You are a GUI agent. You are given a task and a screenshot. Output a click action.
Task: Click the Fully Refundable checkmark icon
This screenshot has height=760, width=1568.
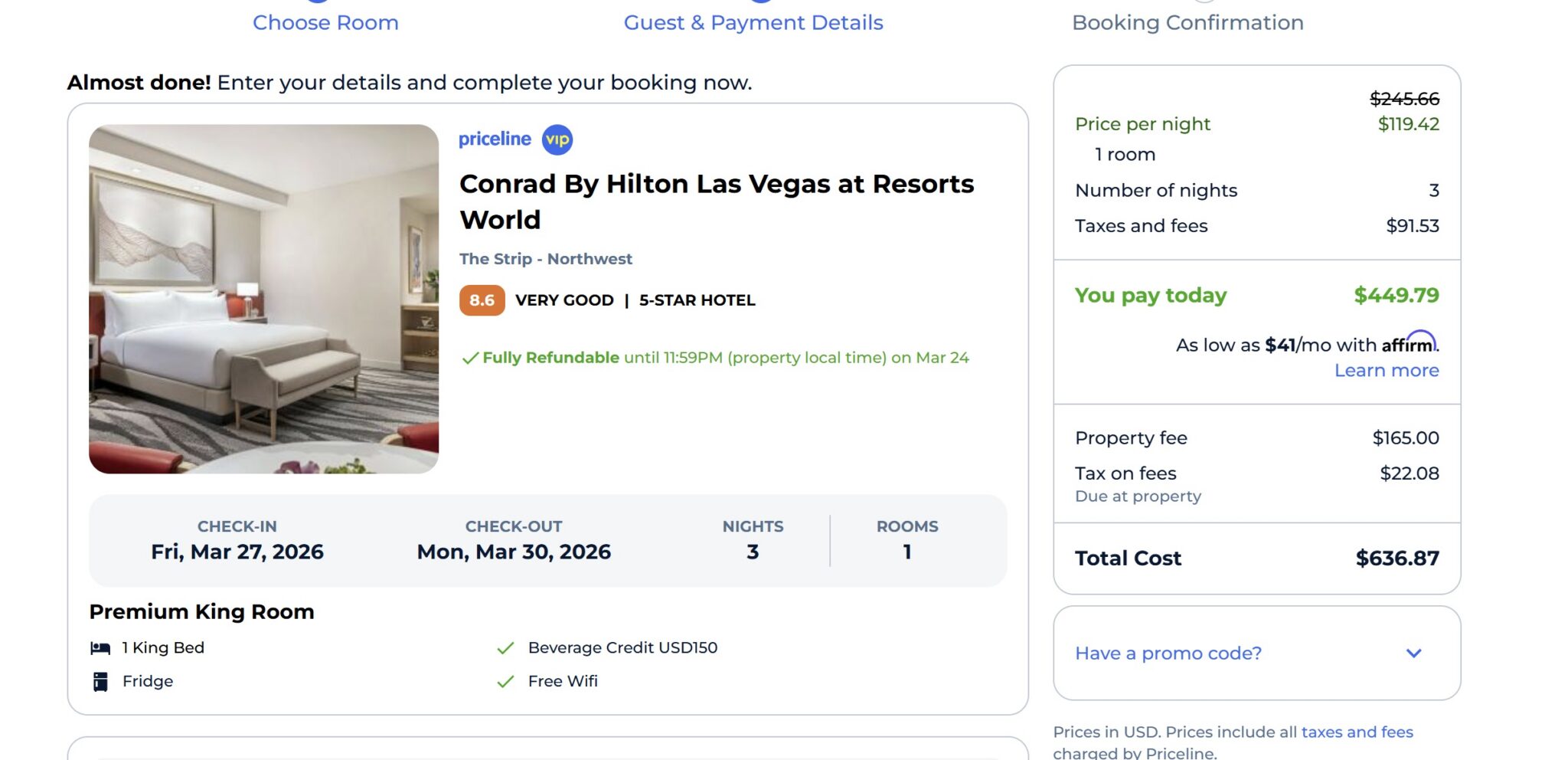[470, 358]
